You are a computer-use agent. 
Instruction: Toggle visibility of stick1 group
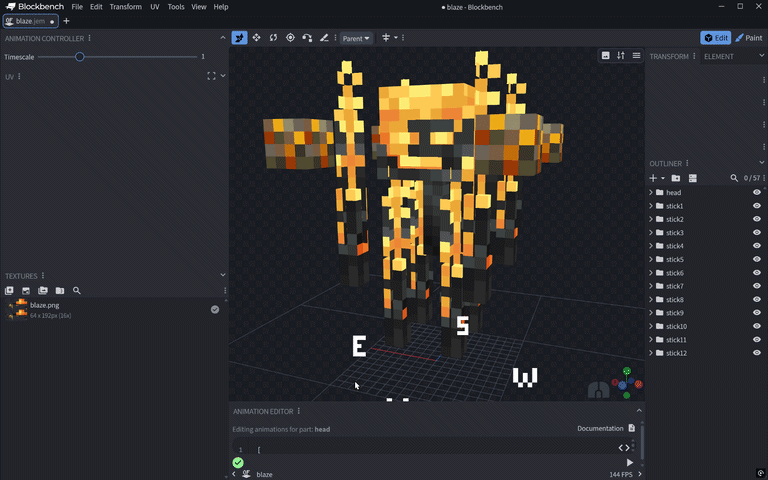pyautogui.click(x=757, y=206)
